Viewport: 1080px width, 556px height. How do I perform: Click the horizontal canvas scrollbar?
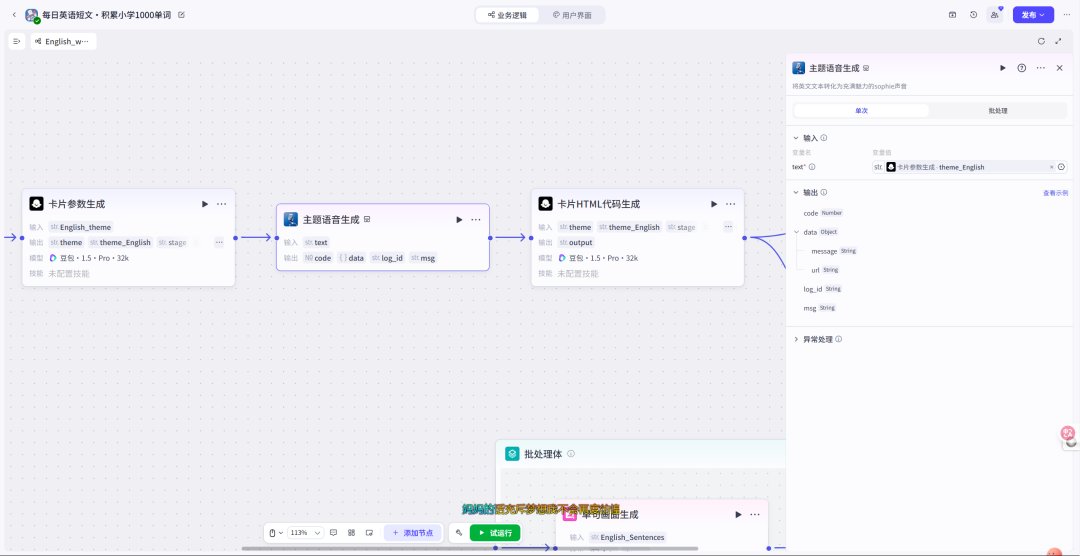[x=470, y=548]
